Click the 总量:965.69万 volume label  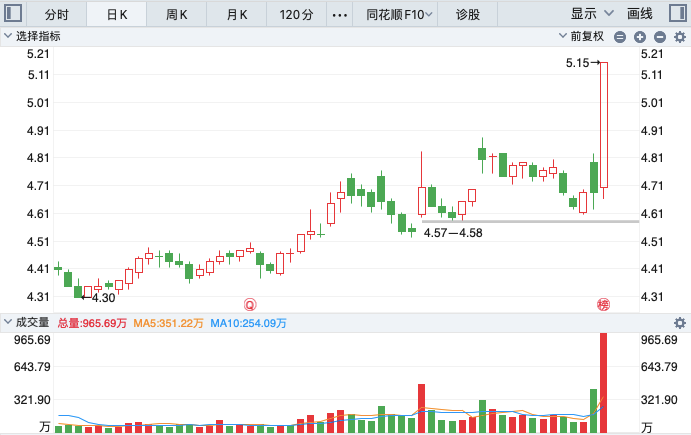[92, 323]
